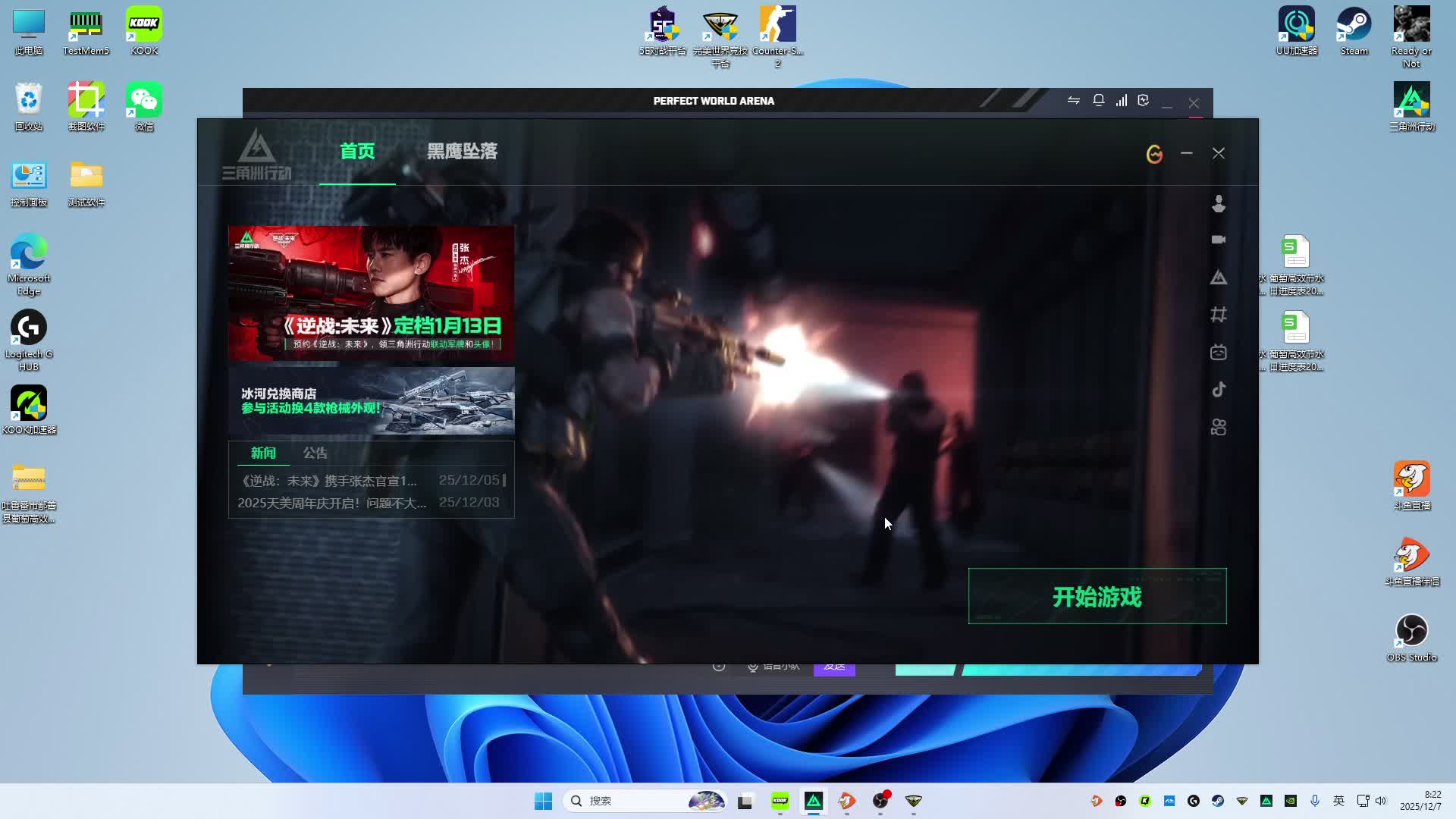
Task: Click the customer service avatar icon in sidebar
Action: [1219, 203]
